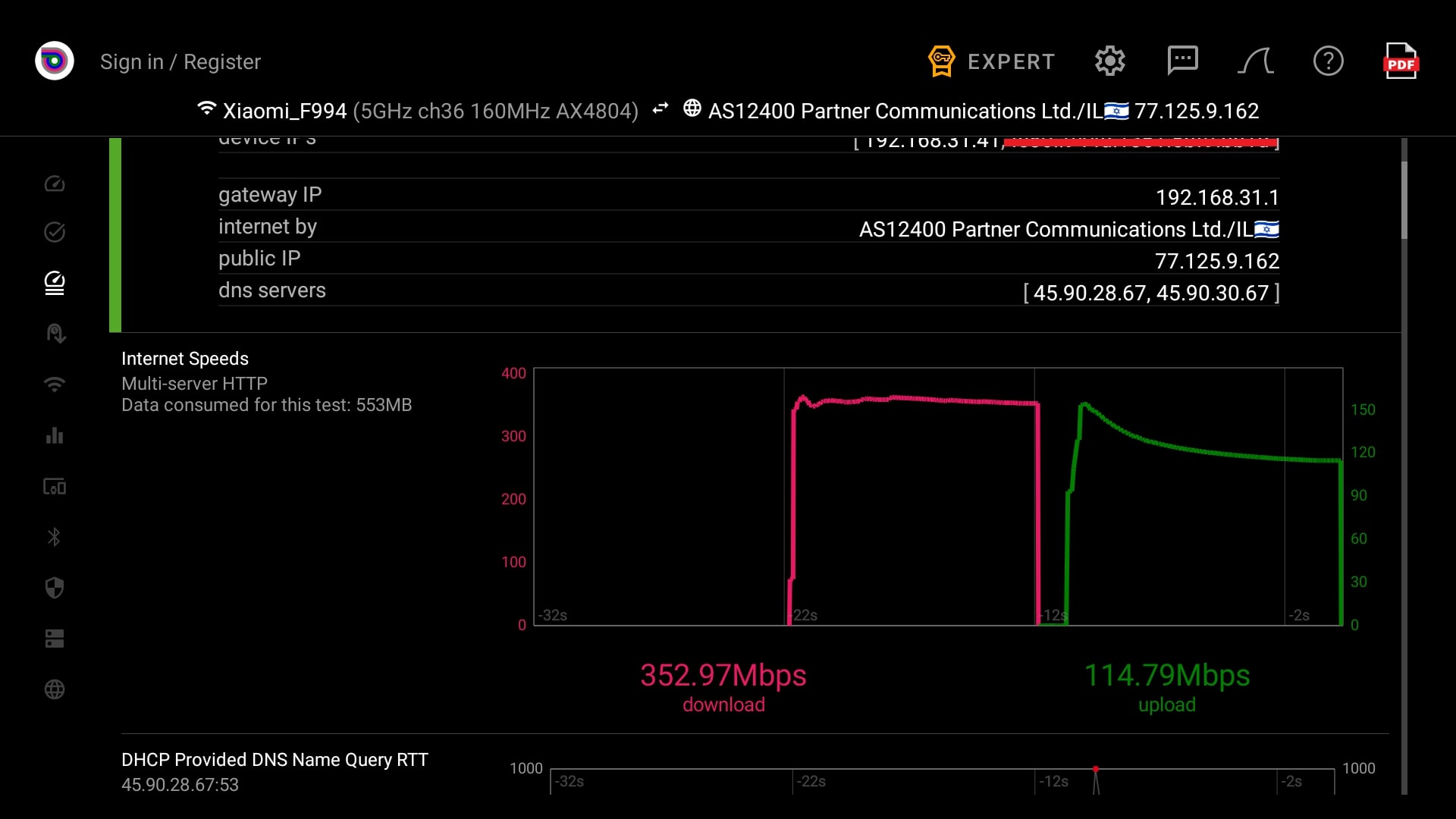Open the WiFi sidebar section
Viewport: 1456px width, 819px height.
55,384
